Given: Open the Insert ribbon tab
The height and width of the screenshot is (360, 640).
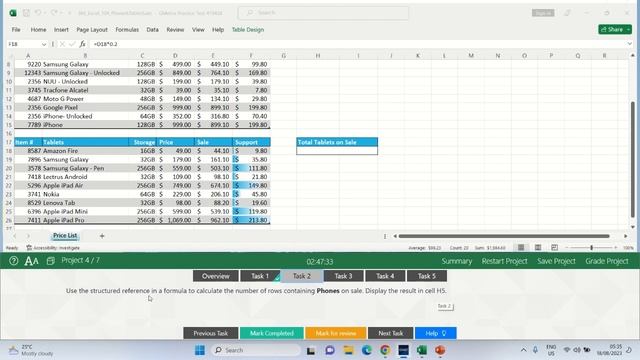Looking at the screenshot, I should (x=61, y=29).
